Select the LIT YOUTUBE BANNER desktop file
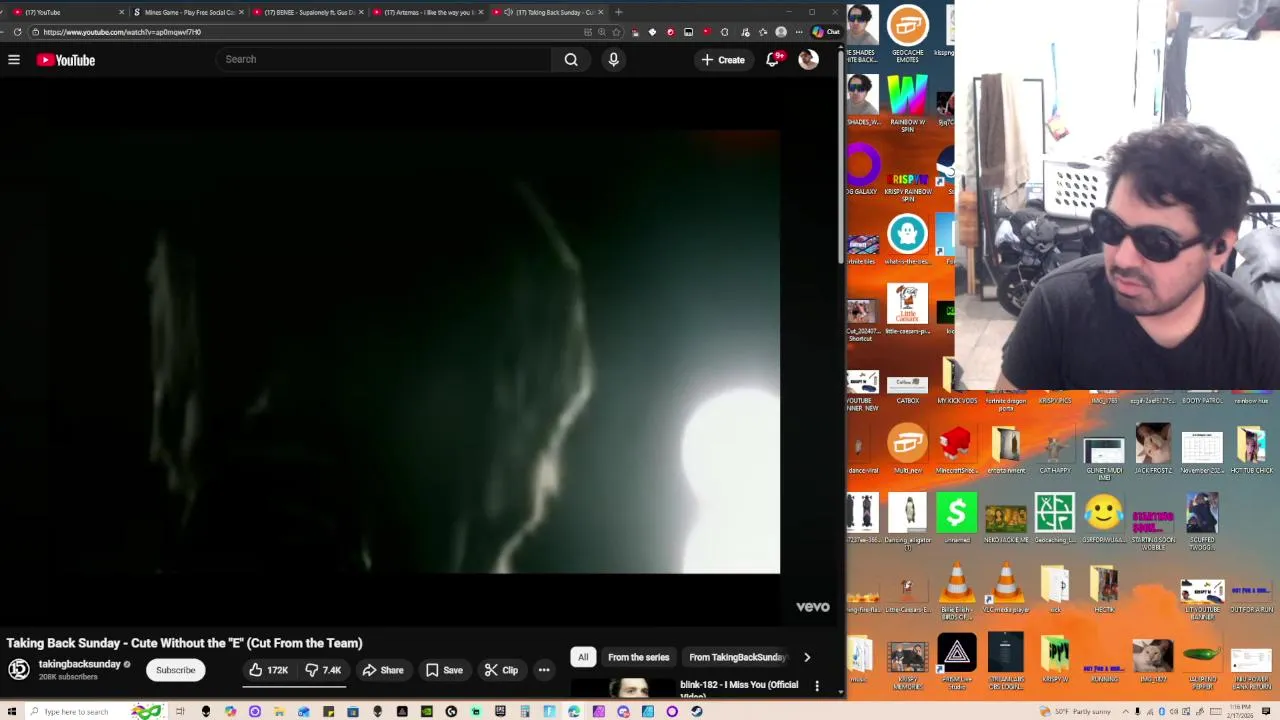1280x720 pixels. coord(1202,599)
